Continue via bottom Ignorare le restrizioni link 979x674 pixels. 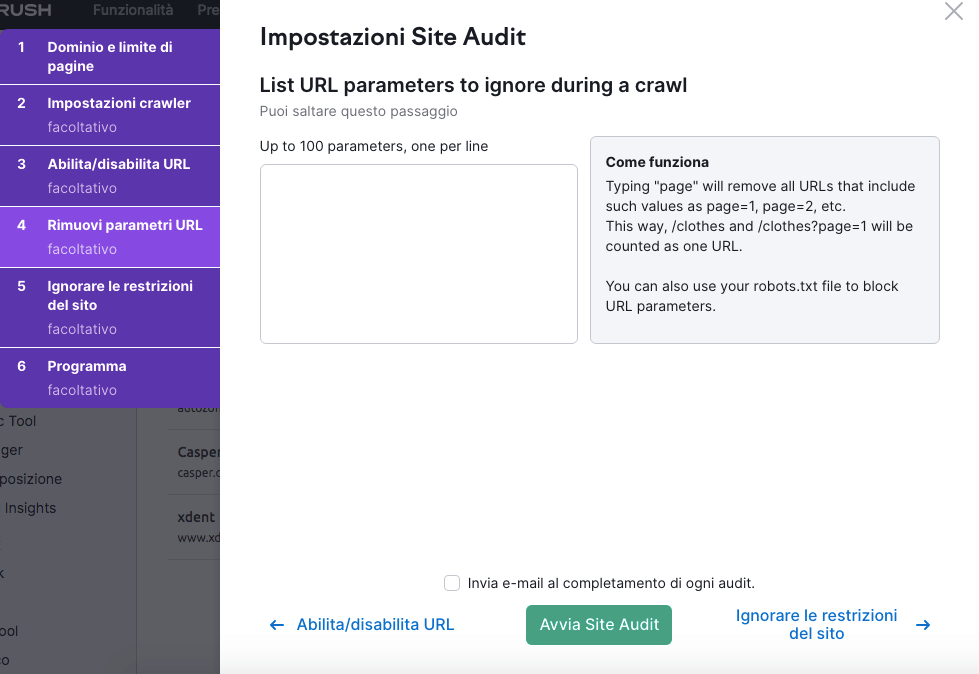click(816, 625)
